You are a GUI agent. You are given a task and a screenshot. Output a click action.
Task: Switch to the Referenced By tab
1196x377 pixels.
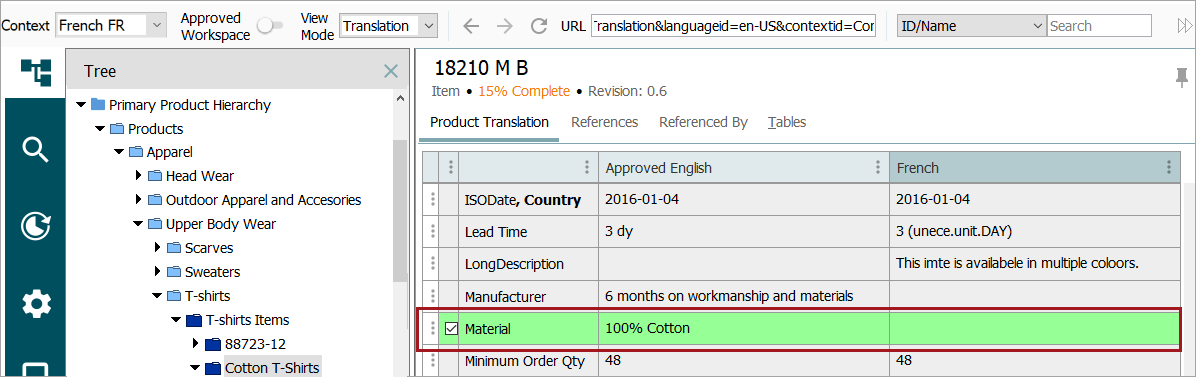coord(703,122)
